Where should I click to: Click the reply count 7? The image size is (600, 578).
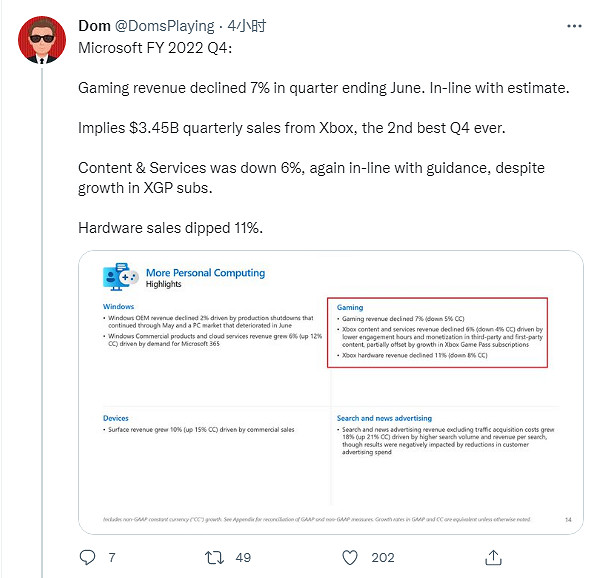[x=112, y=556]
